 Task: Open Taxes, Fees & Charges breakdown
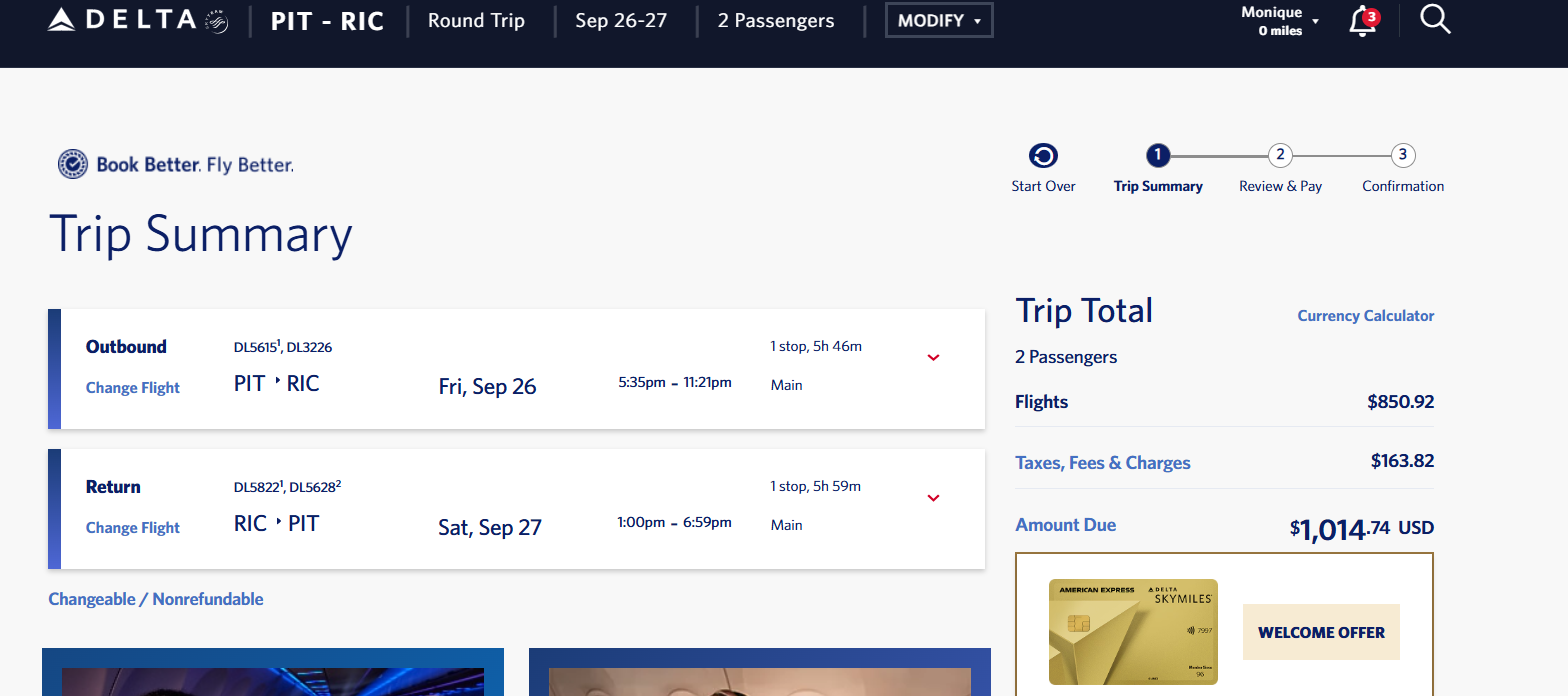click(x=1102, y=463)
